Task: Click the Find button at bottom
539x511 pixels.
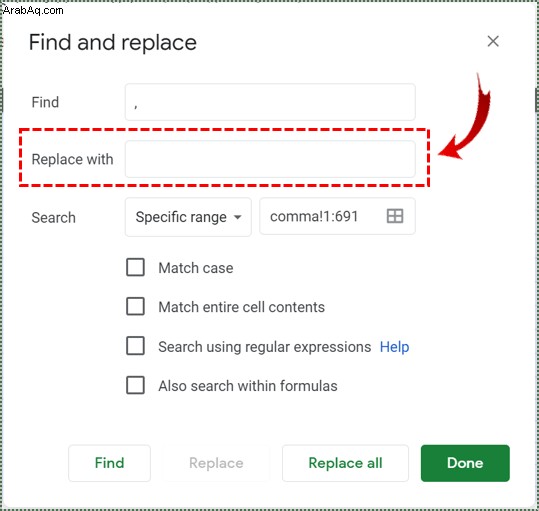Action: (x=109, y=463)
